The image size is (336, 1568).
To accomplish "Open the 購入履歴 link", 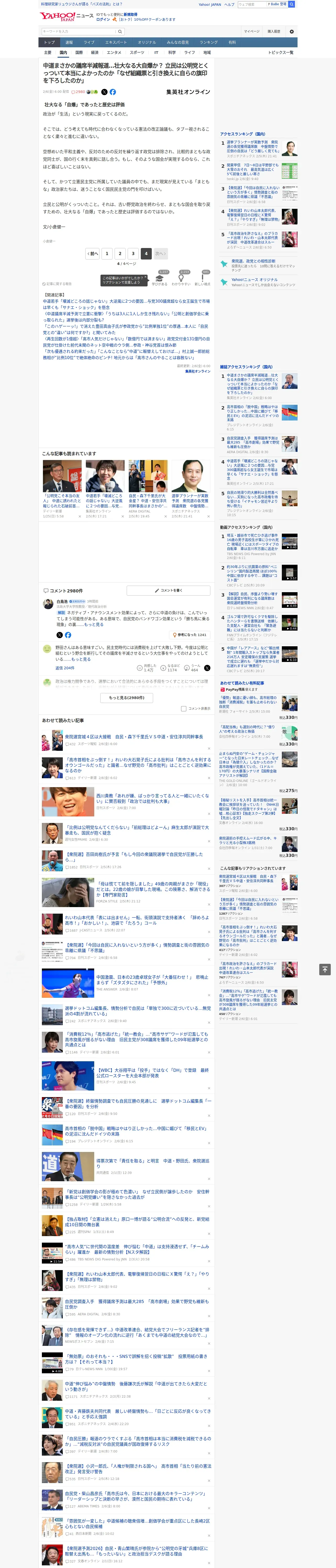I will 274,32.
